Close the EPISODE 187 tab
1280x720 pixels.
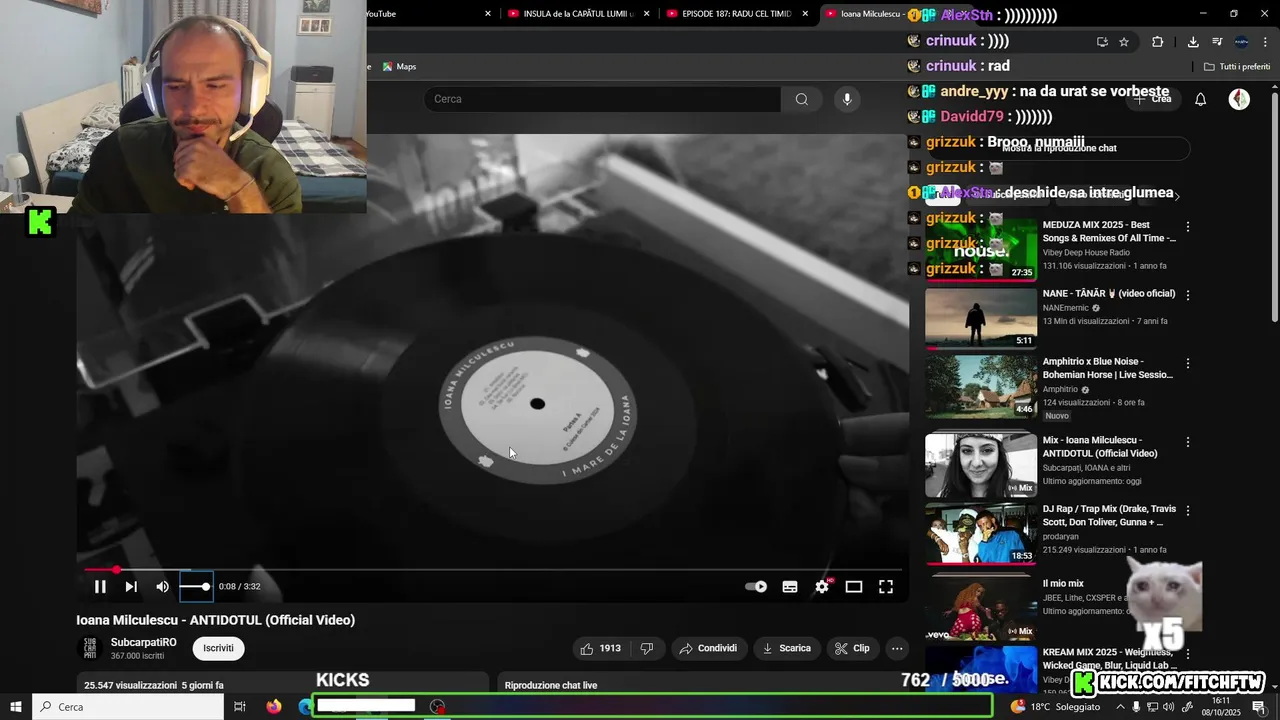[x=805, y=14]
